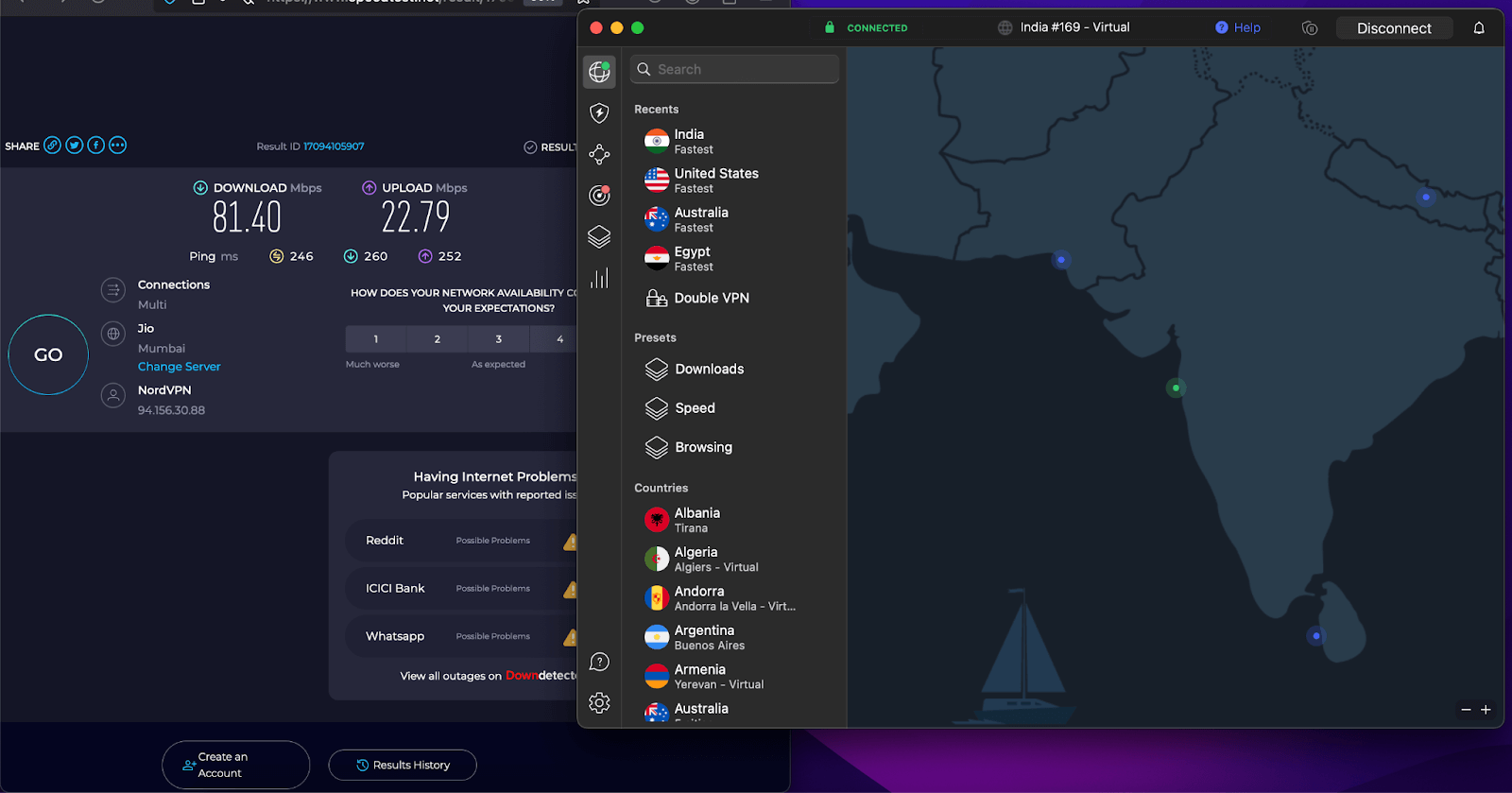Select United States from Recents
Viewport: 1512px width, 793px height.
[732, 180]
